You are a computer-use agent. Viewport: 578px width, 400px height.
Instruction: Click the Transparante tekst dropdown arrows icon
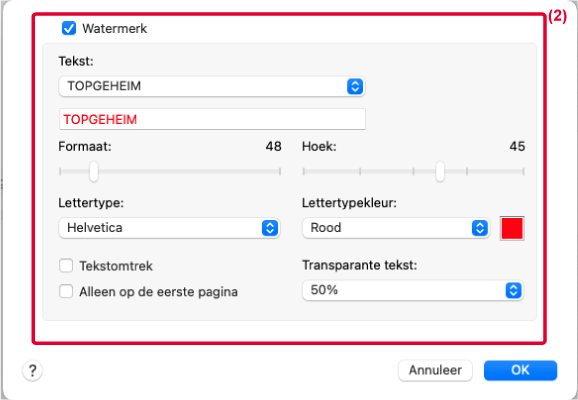click(513, 291)
